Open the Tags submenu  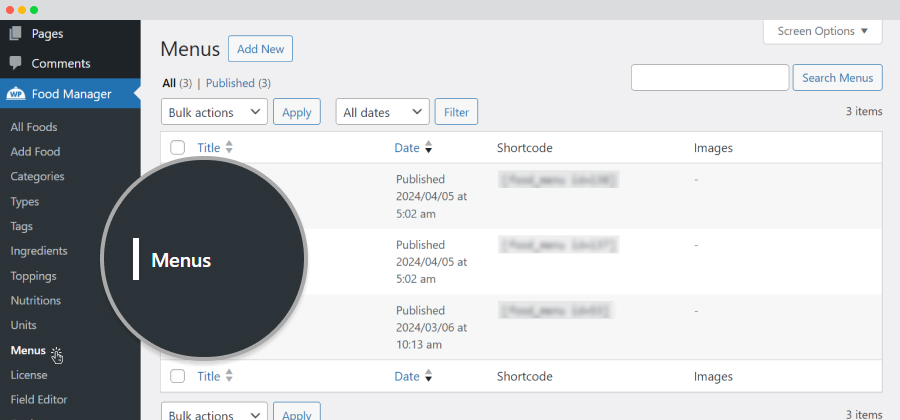coord(21,226)
